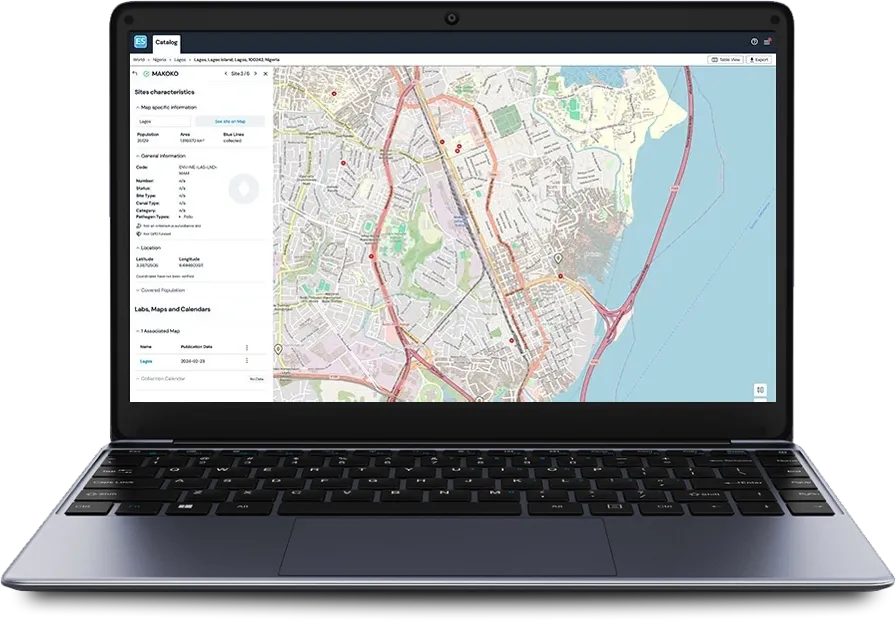Click the GPEI funding icon
896x621 pixels.
tap(139, 234)
